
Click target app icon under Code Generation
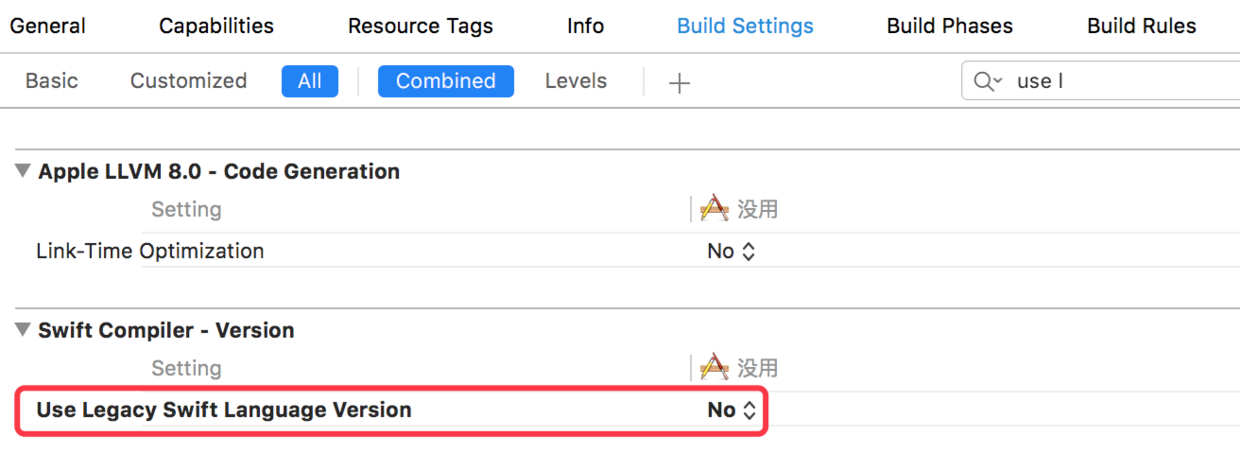[714, 209]
